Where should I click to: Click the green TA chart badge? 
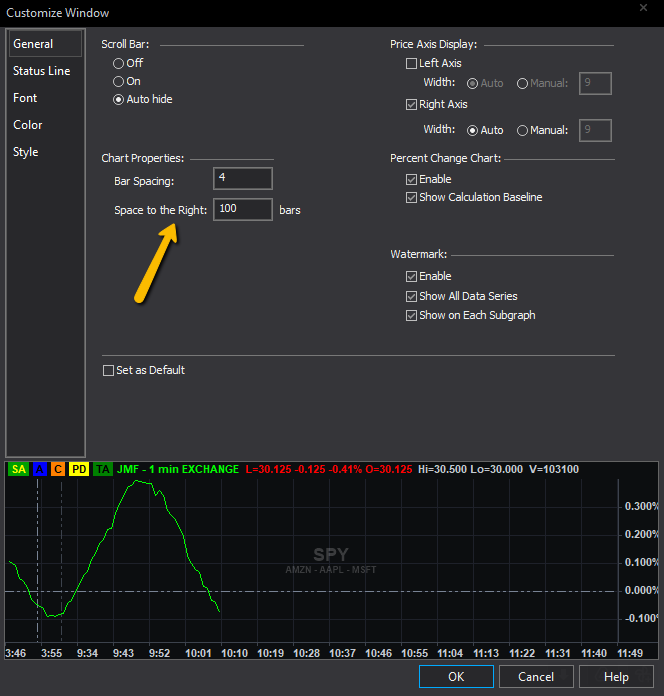coord(103,469)
